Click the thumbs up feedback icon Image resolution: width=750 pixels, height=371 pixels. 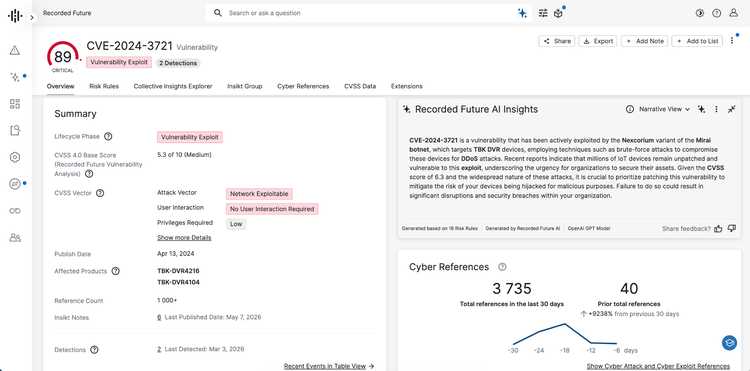tap(718, 229)
